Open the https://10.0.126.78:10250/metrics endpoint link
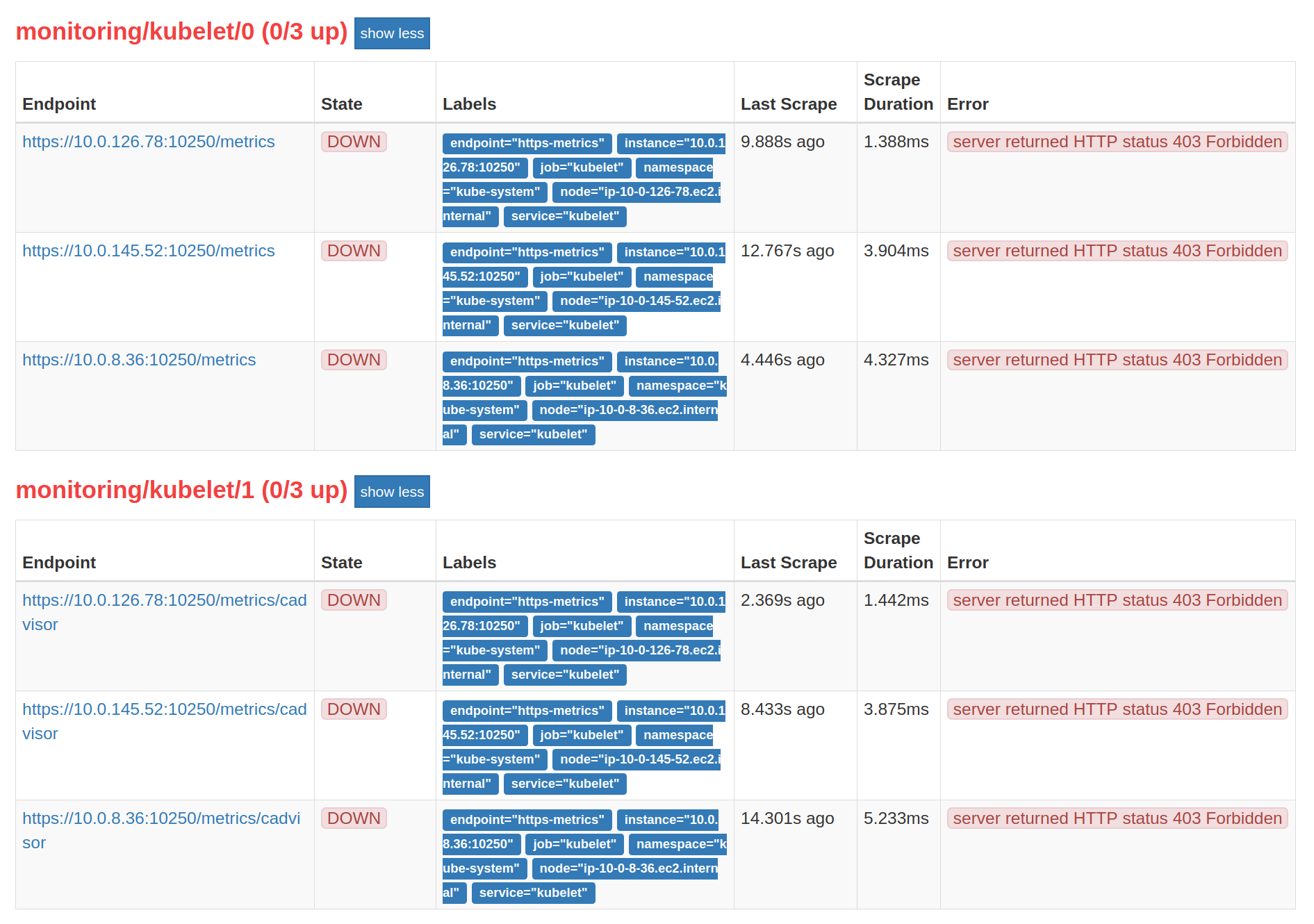The width and height of the screenshot is (1314, 924). (x=148, y=142)
